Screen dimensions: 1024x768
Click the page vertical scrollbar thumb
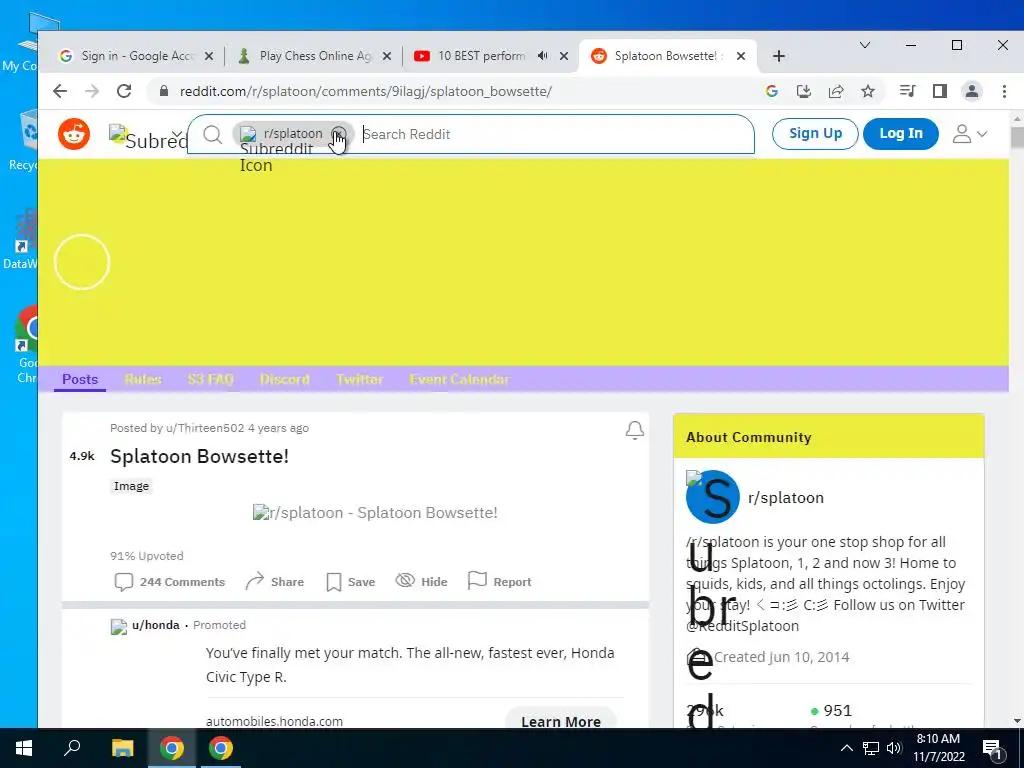point(1017,138)
